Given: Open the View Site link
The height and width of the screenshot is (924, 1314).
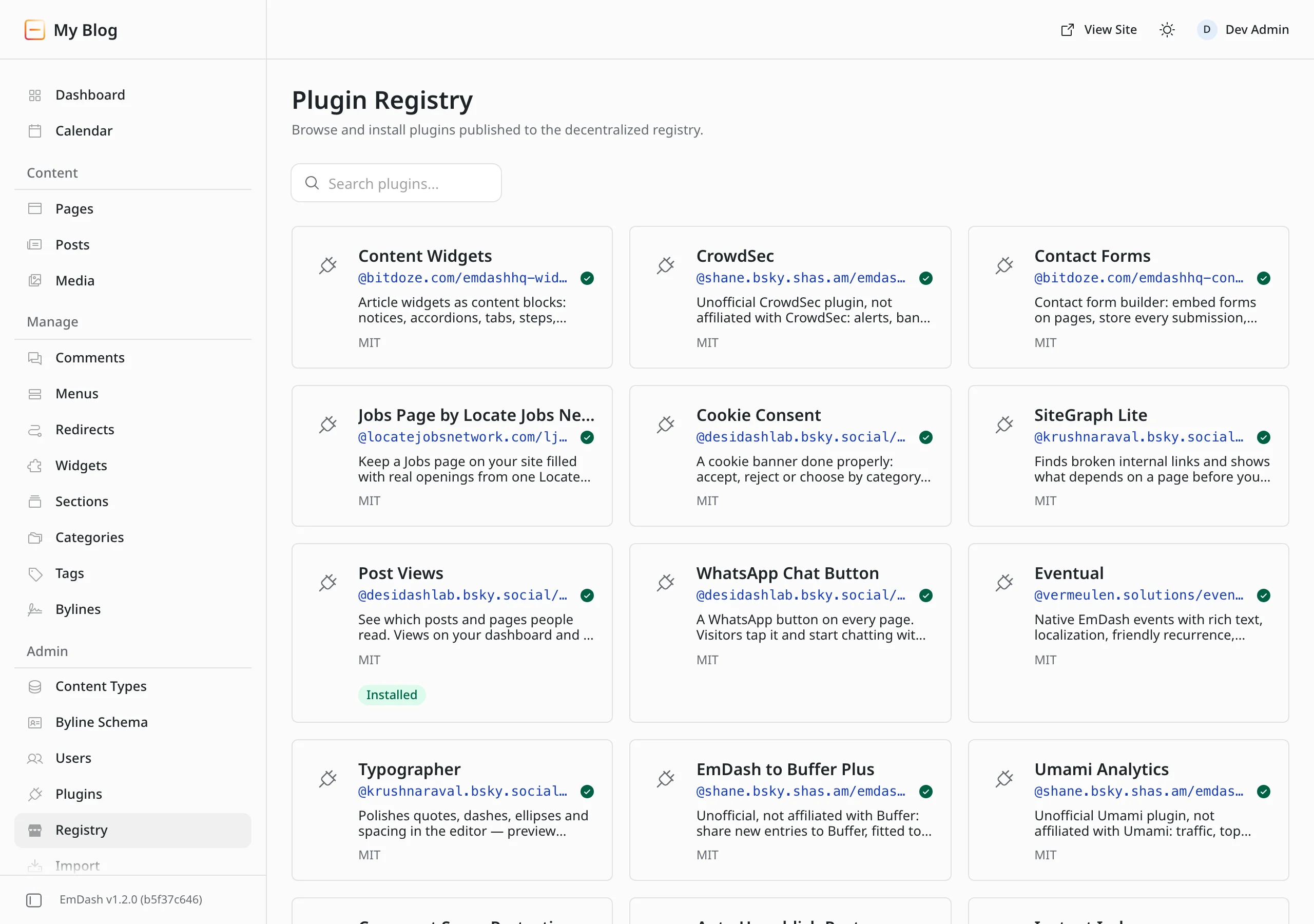Looking at the screenshot, I should click(x=1099, y=30).
